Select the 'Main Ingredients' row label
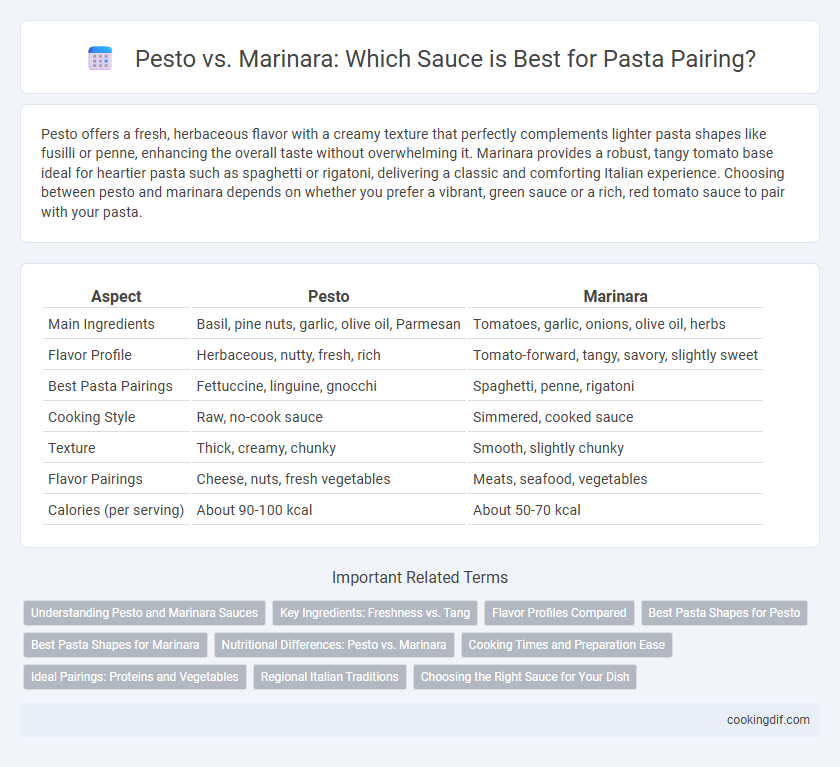Image resolution: width=840 pixels, height=767 pixels. tap(101, 324)
